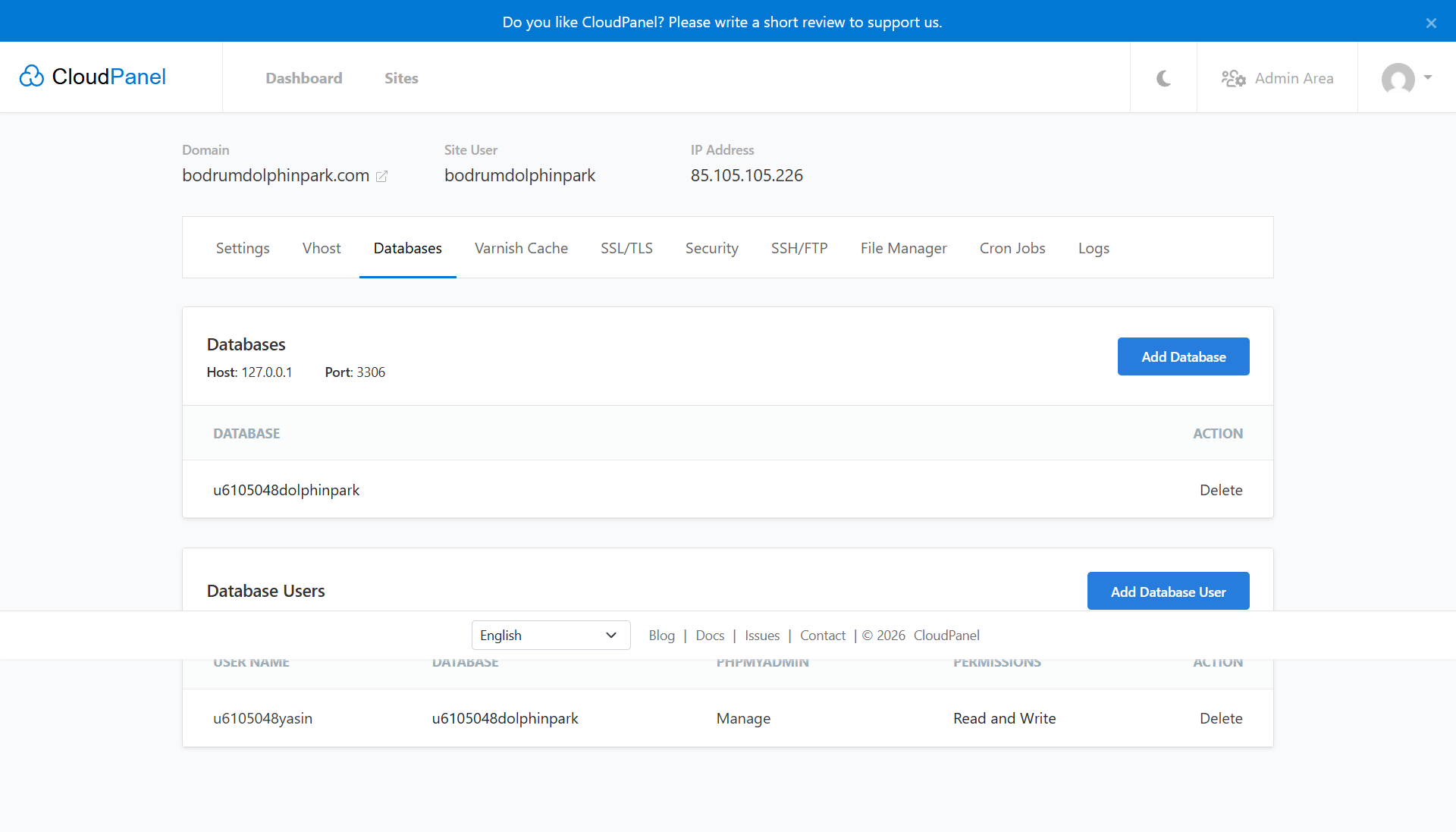
Task: Click the CloudPanel cloud logo icon
Action: point(32,77)
